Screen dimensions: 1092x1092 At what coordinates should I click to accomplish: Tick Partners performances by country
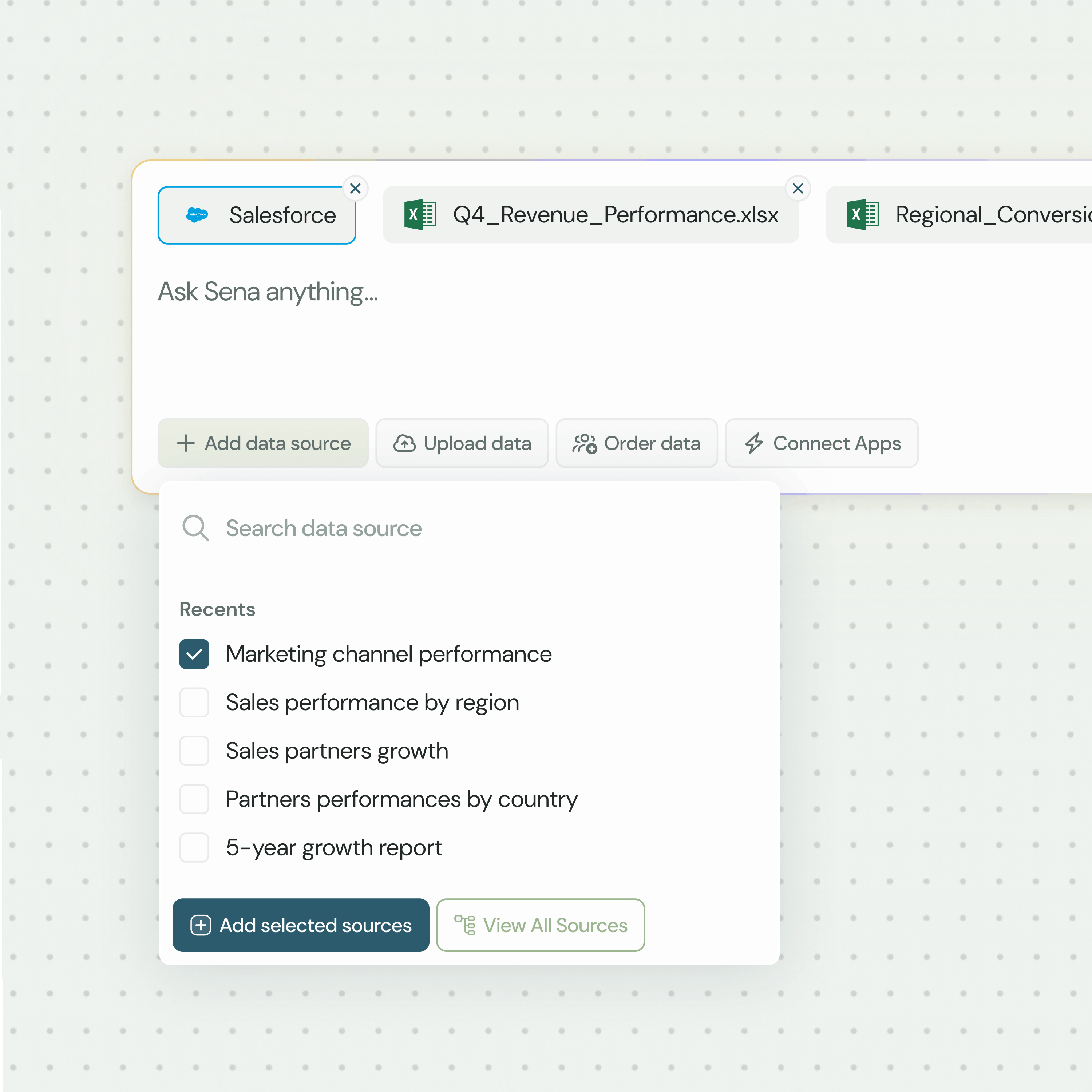pos(194,799)
